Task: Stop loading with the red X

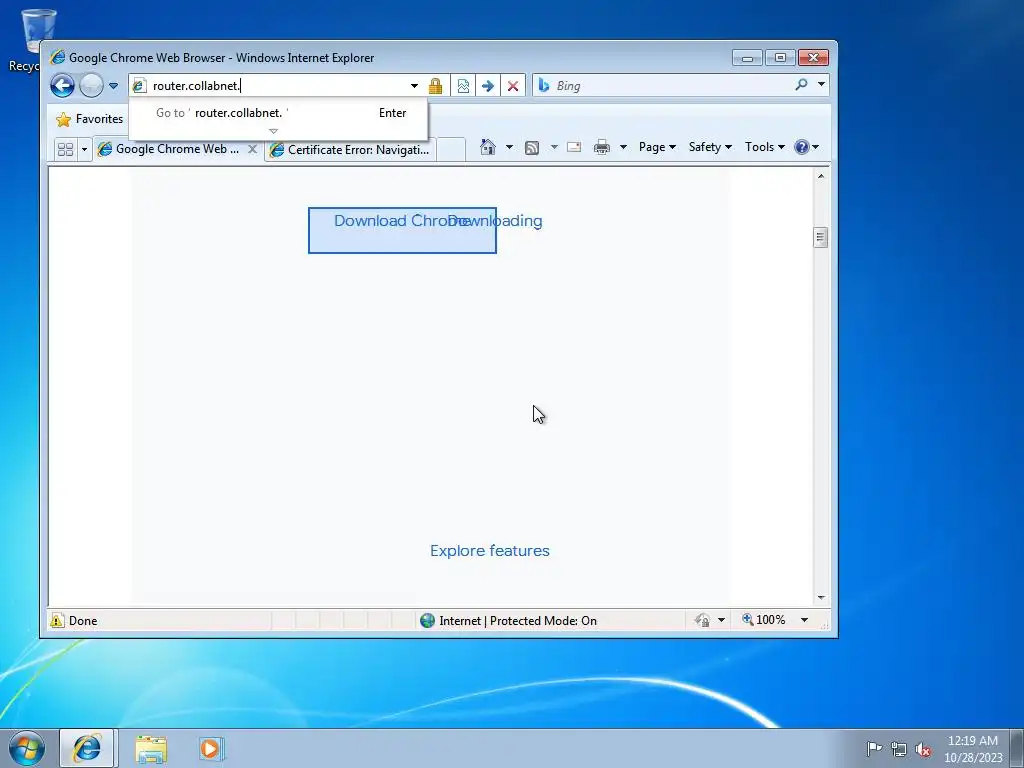Action: (x=513, y=86)
